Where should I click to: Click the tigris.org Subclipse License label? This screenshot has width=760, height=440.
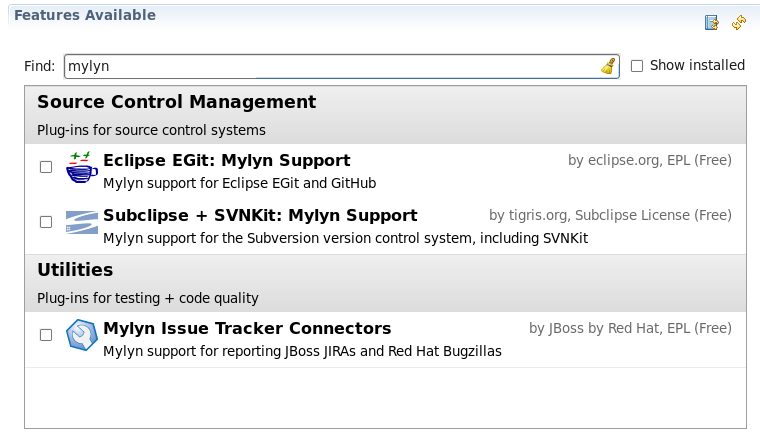click(610, 215)
